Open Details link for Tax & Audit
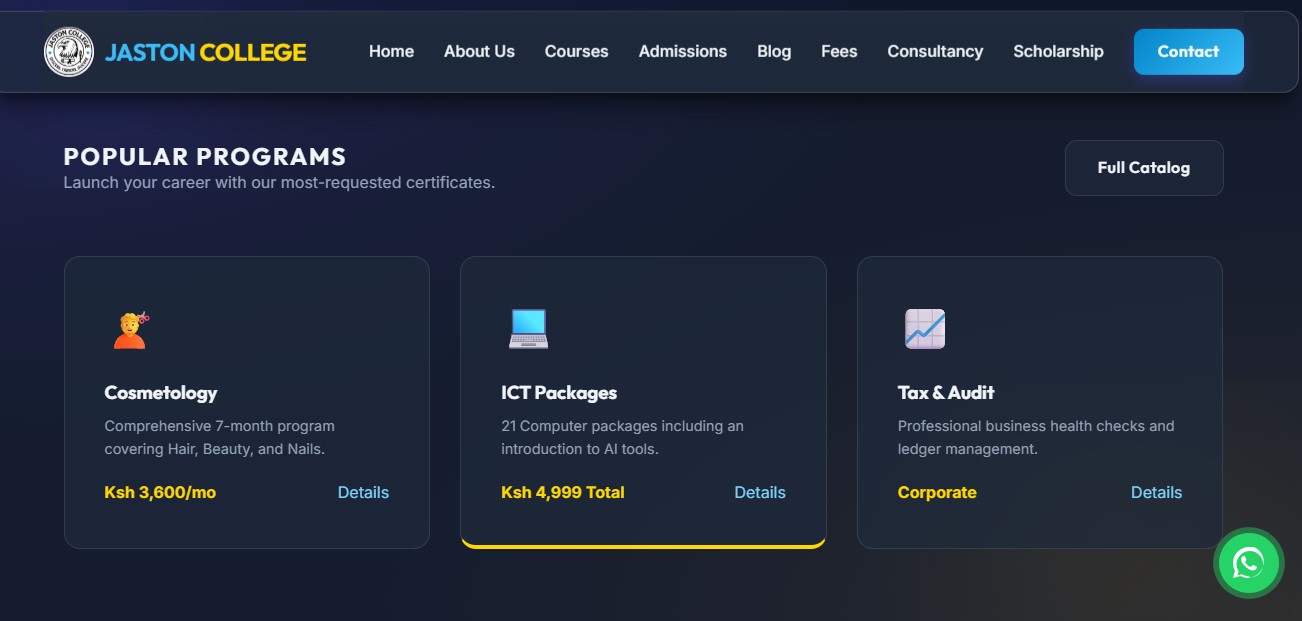1302x621 pixels. (x=1156, y=492)
